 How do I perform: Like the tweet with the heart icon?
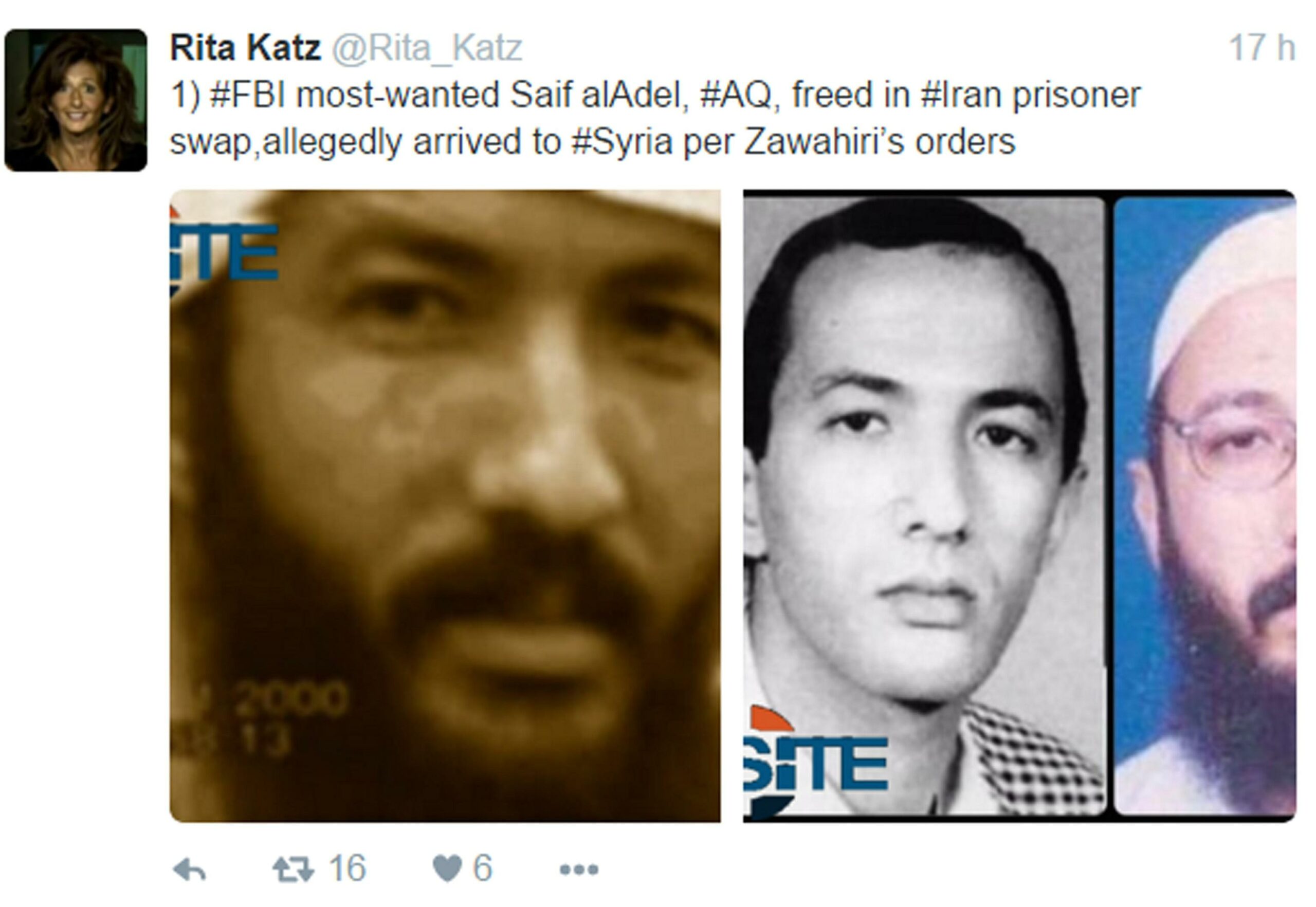pyautogui.click(x=447, y=869)
